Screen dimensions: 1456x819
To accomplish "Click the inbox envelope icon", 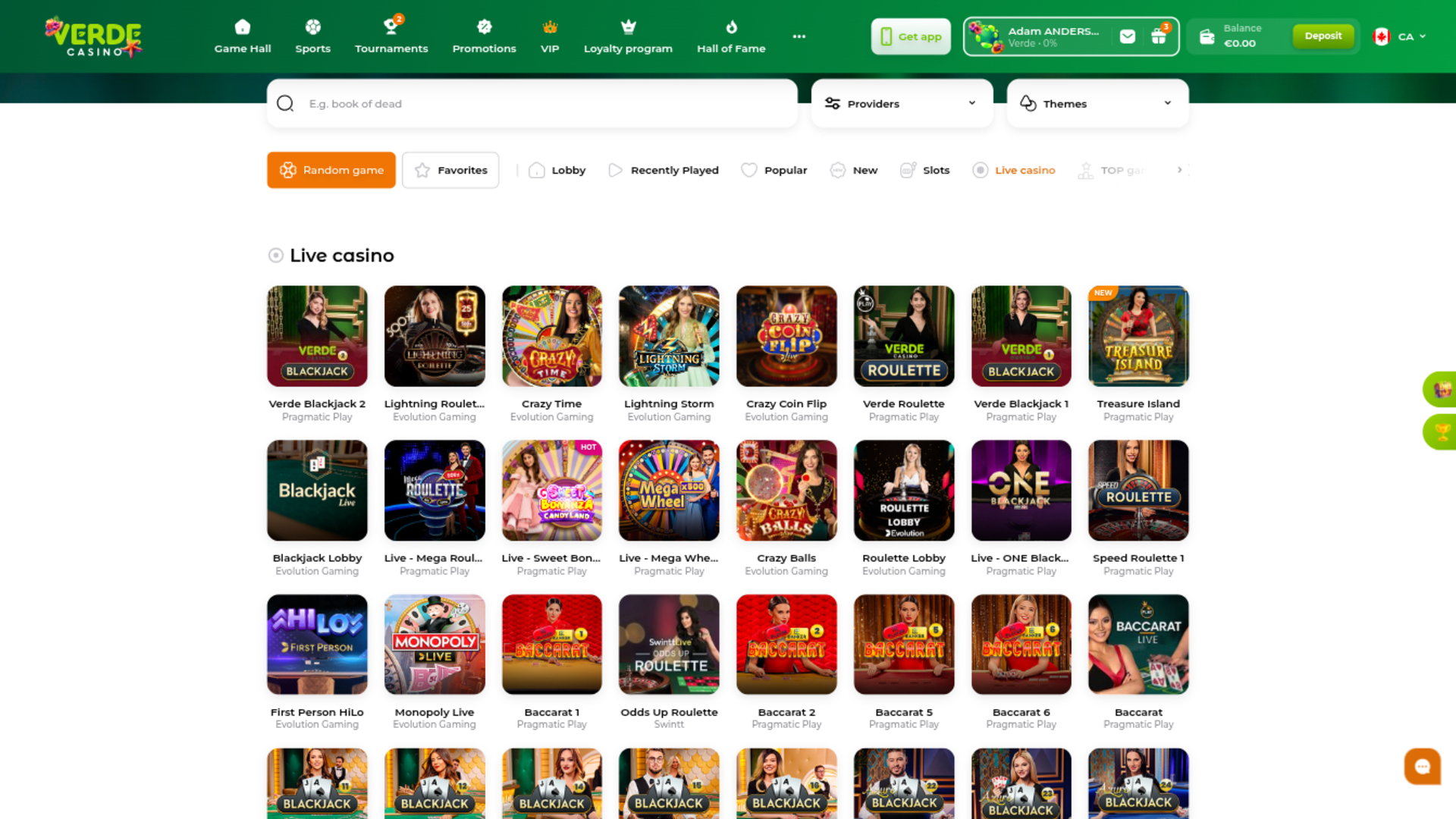I will (x=1128, y=36).
